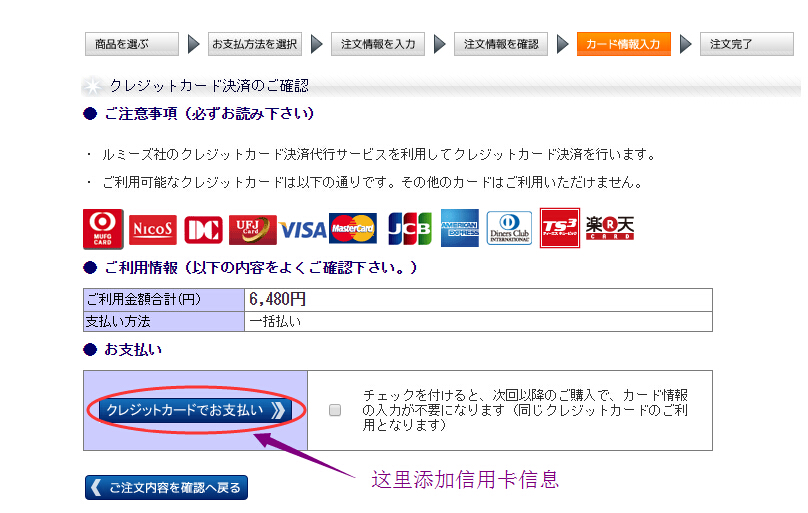Click the TS3 card logo
The image size is (808, 513).
(559, 229)
